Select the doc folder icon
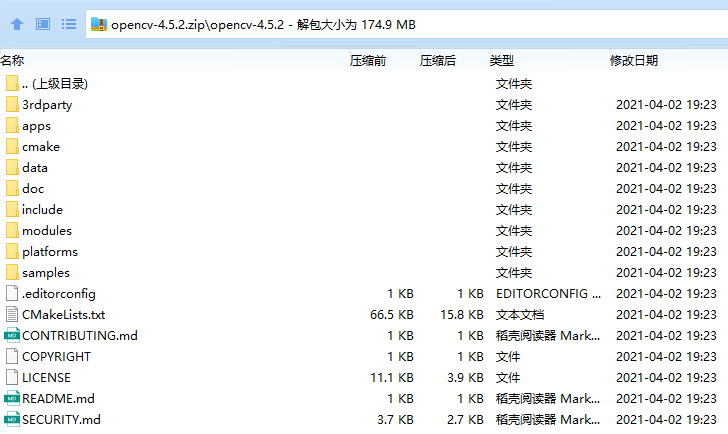This screenshot has height=434, width=728. (12, 188)
